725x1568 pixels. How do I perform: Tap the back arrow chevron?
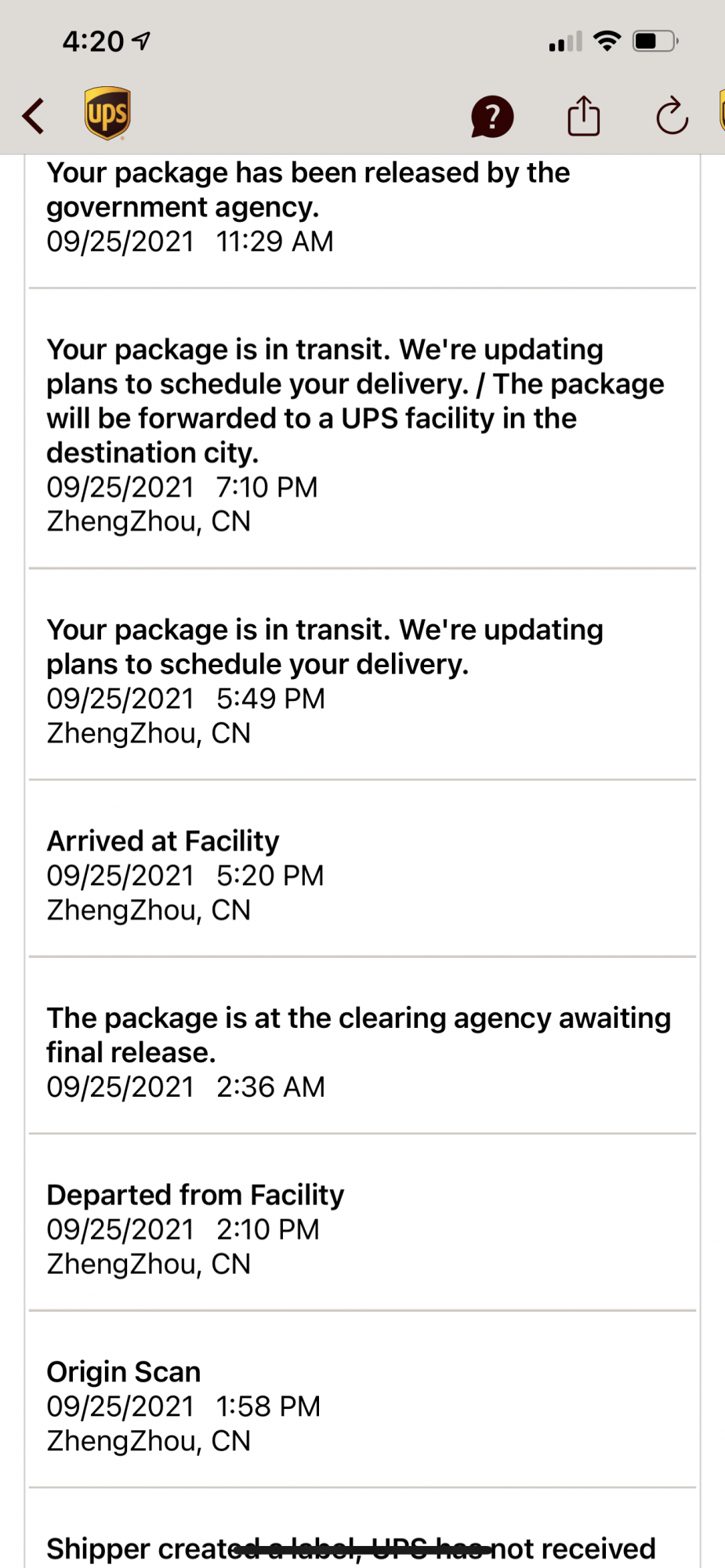(x=33, y=116)
